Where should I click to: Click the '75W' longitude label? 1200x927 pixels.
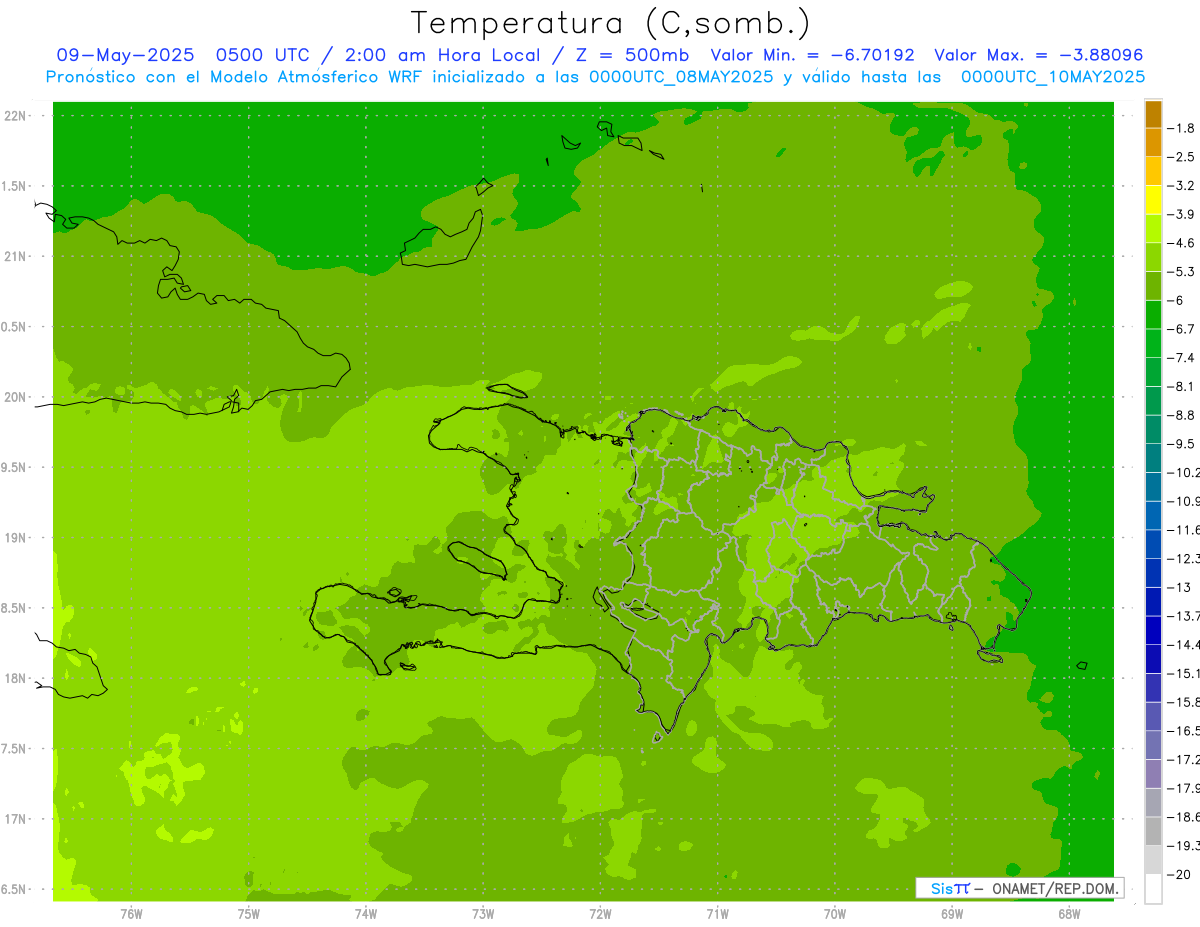(x=249, y=914)
